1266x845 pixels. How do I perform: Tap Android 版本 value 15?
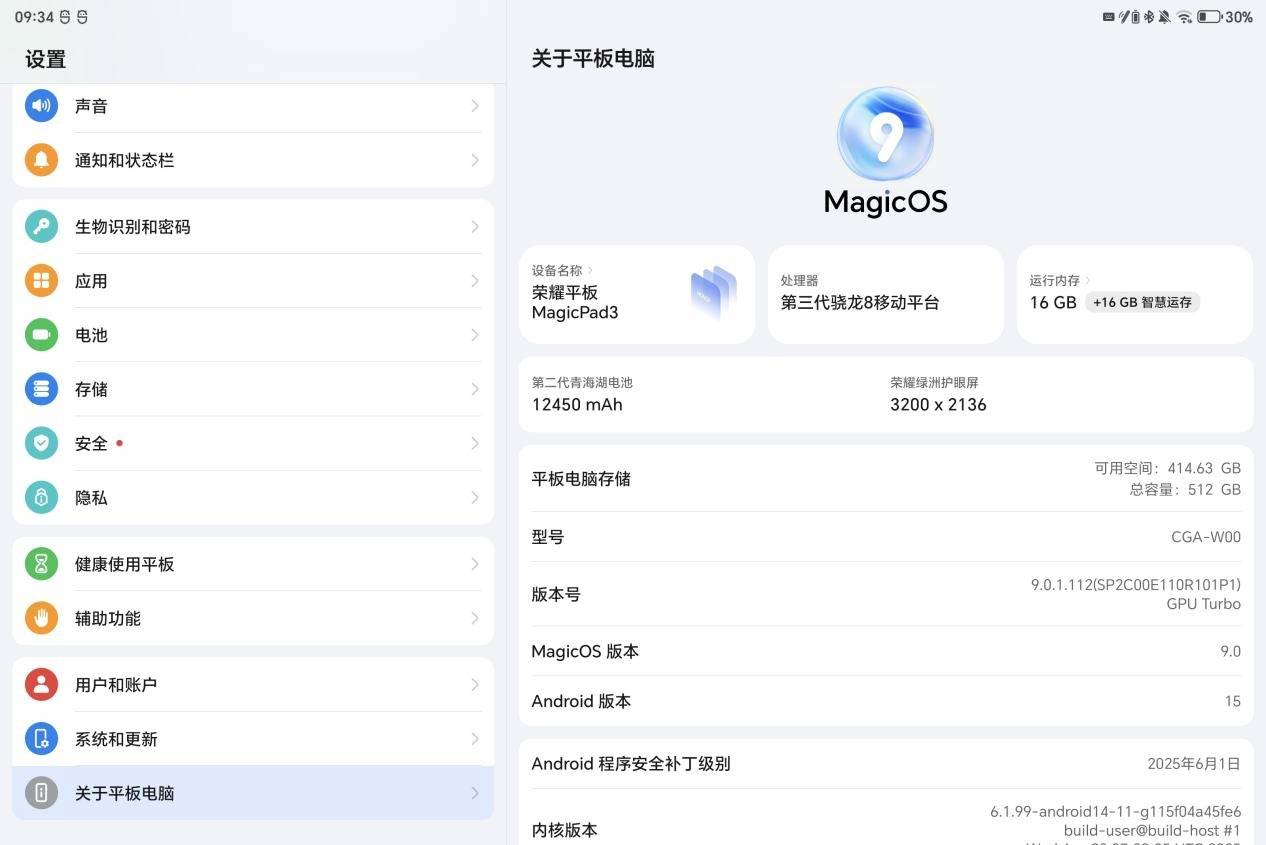[1232, 701]
